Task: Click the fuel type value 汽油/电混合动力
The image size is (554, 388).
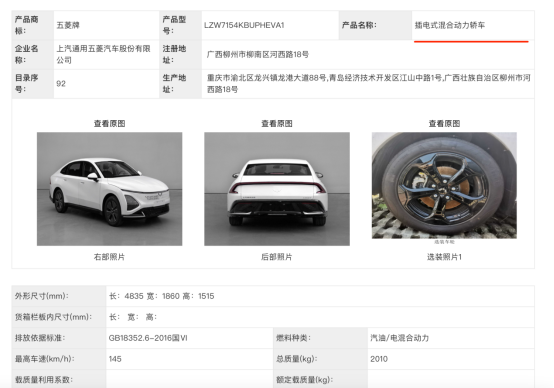Action: tap(399, 338)
